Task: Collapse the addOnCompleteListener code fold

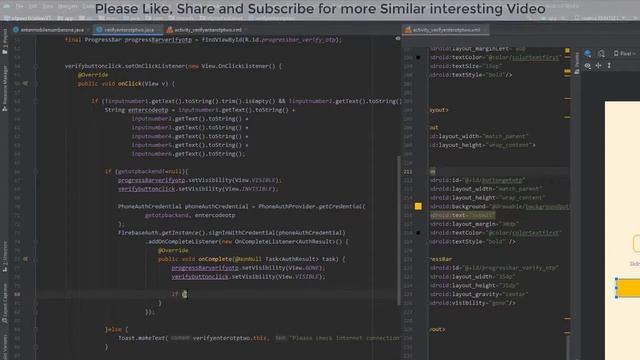Action: [36, 241]
